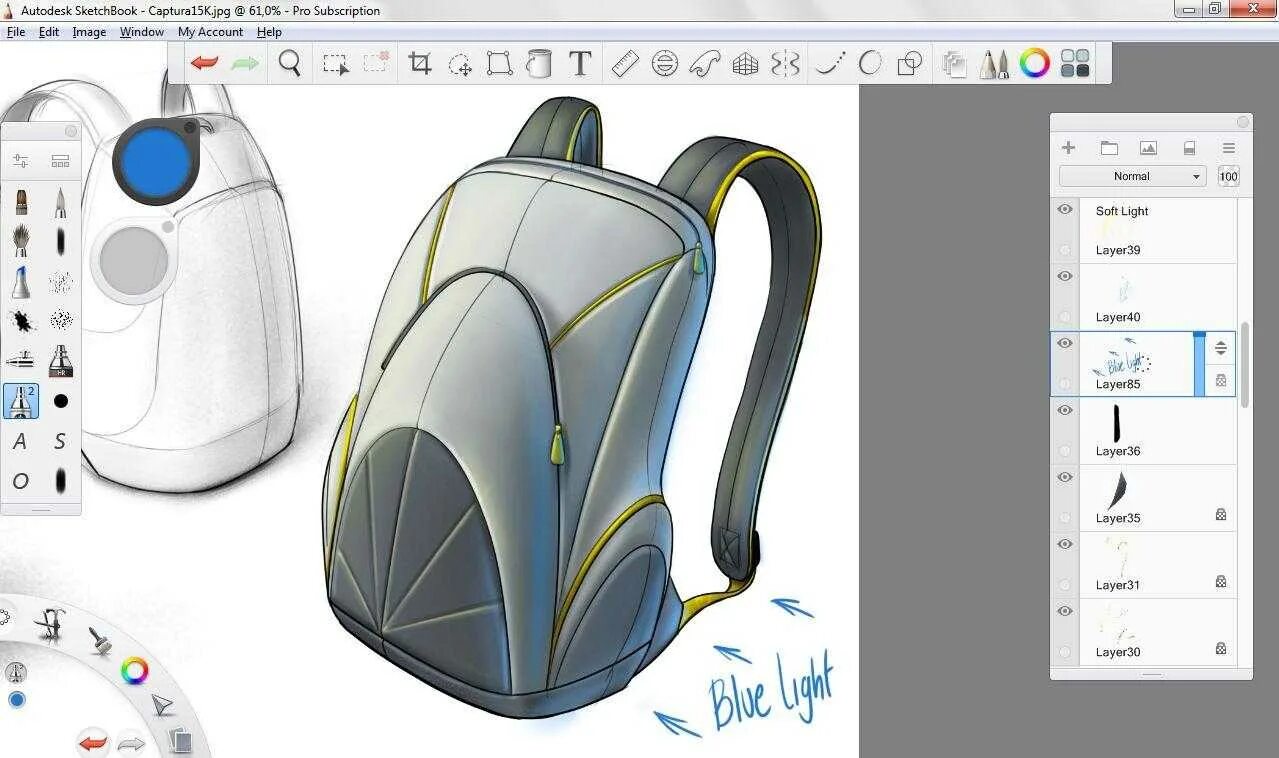Open the Help menu
Image resolution: width=1279 pixels, height=758 pixels.
click(269, 32)
